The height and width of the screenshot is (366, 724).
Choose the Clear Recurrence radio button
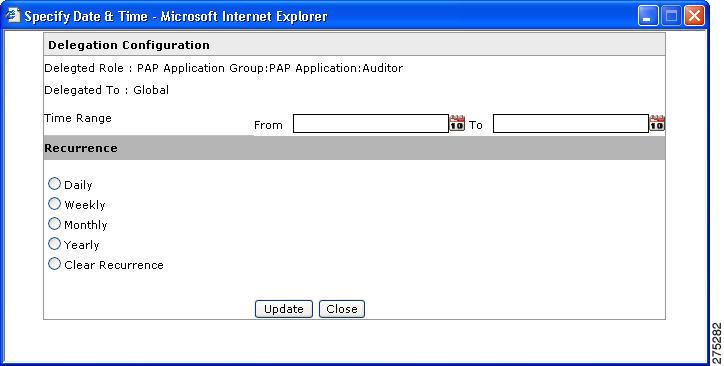(x=54, y=264)
